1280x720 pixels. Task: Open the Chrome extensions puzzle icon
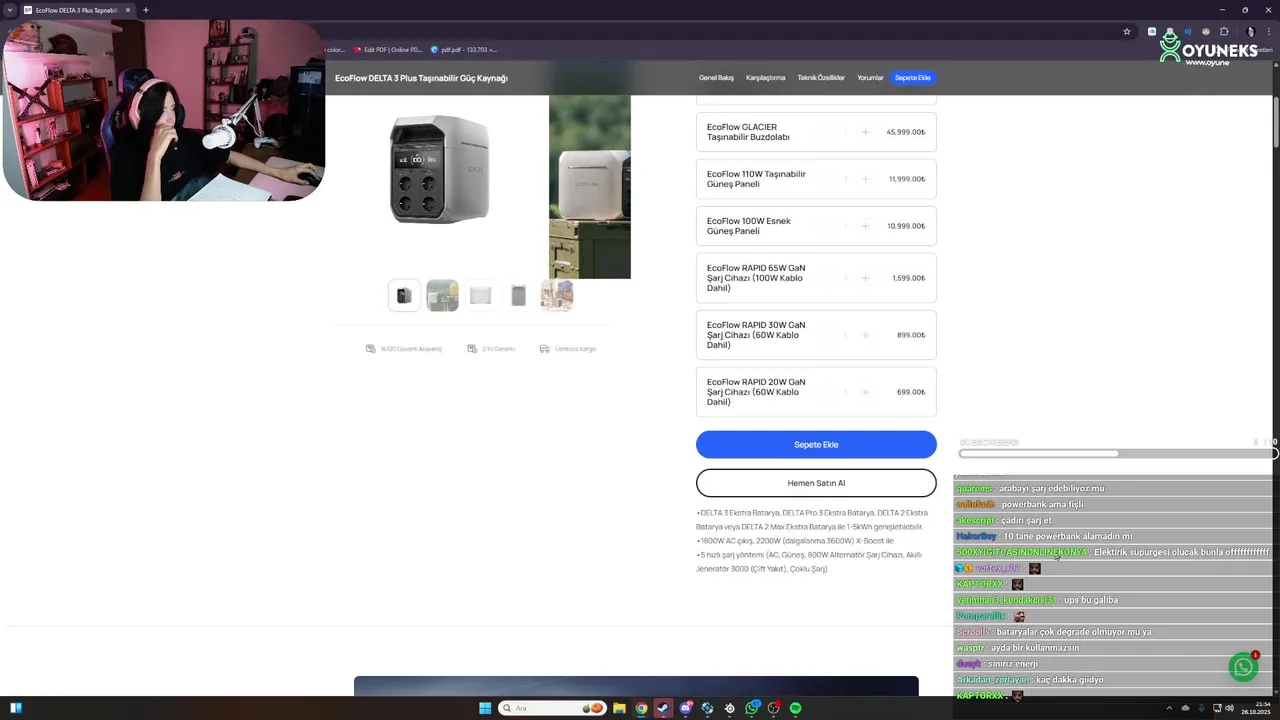(1224, 31)
